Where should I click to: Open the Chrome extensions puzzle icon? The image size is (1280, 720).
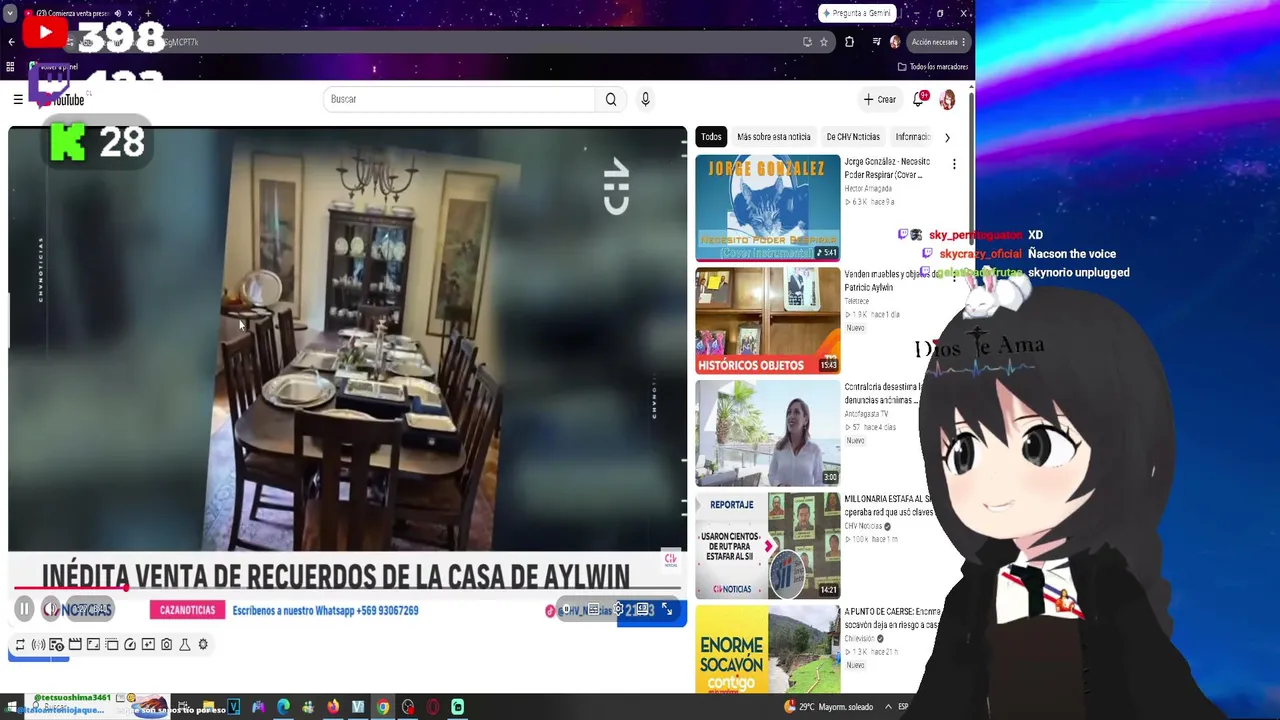pos(849,42)
